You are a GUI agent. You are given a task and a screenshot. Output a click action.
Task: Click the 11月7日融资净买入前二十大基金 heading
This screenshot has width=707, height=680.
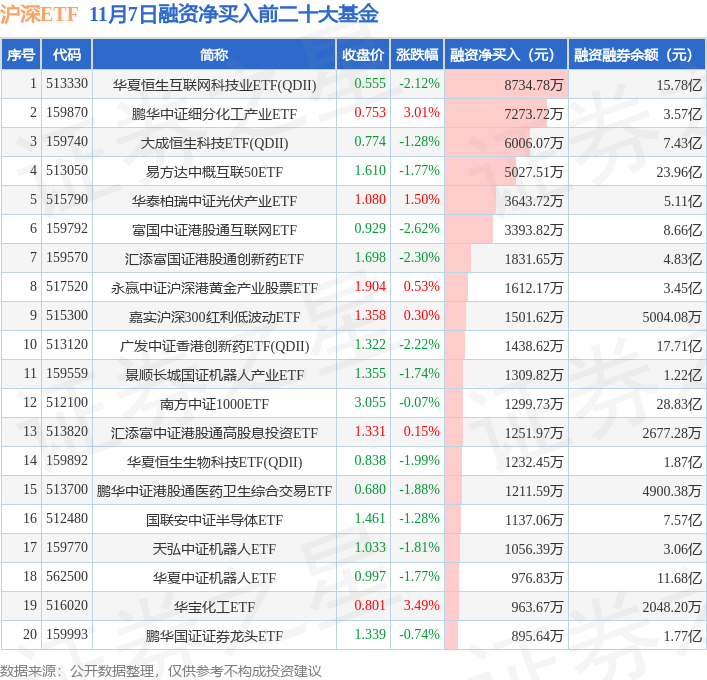[x=234, y=14]
